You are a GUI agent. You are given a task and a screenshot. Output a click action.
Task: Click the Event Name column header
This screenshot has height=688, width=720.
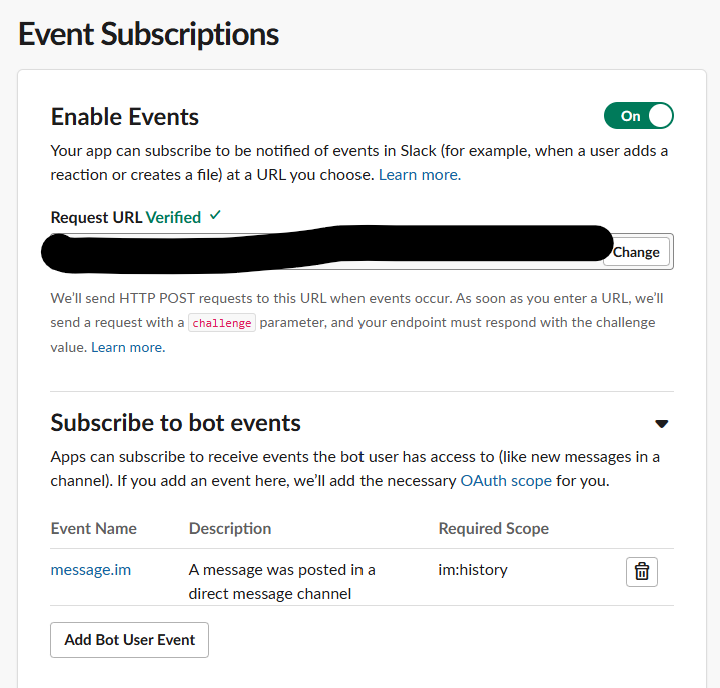(x=94, y=529)
